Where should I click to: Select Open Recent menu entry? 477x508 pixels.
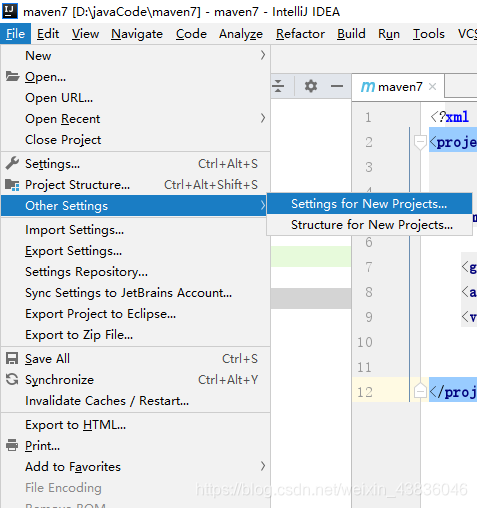pos(135,119)
